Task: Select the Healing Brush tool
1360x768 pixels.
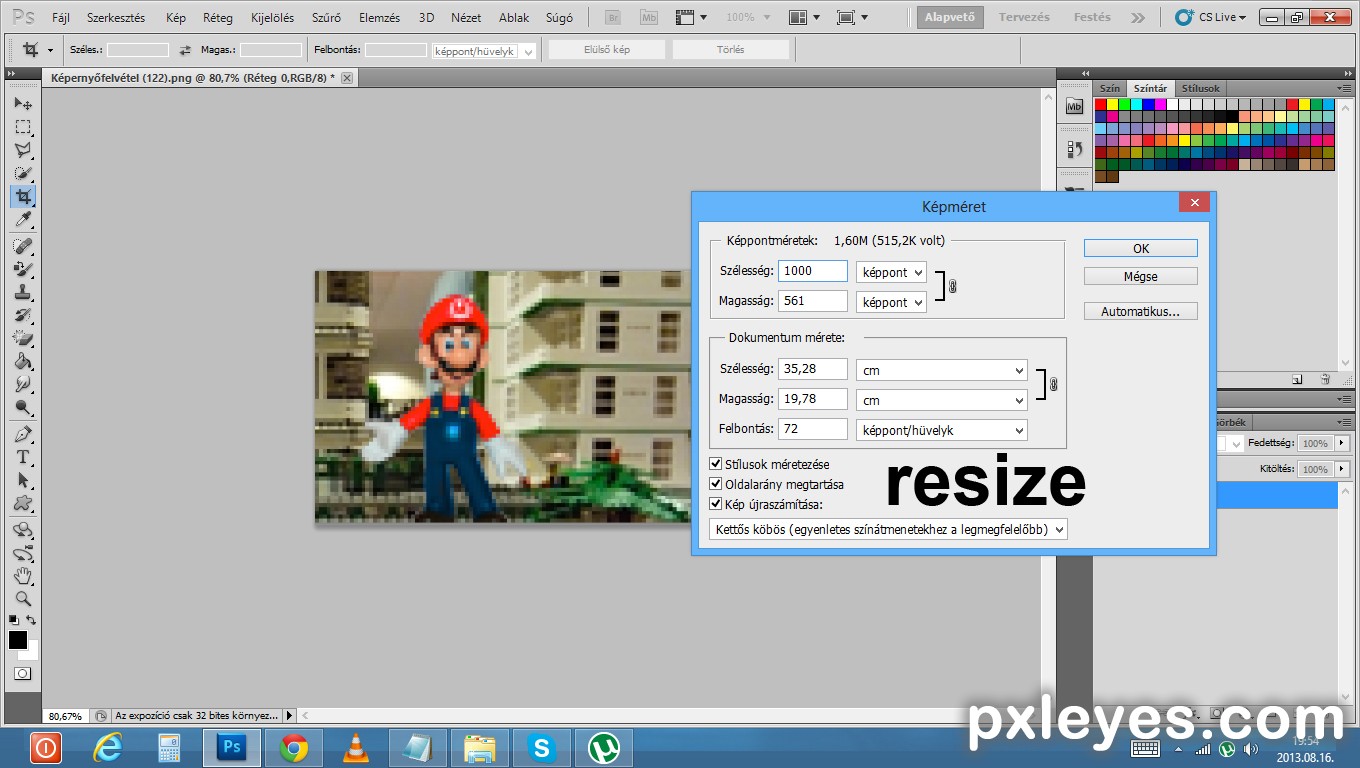Action: click(23, 246)
